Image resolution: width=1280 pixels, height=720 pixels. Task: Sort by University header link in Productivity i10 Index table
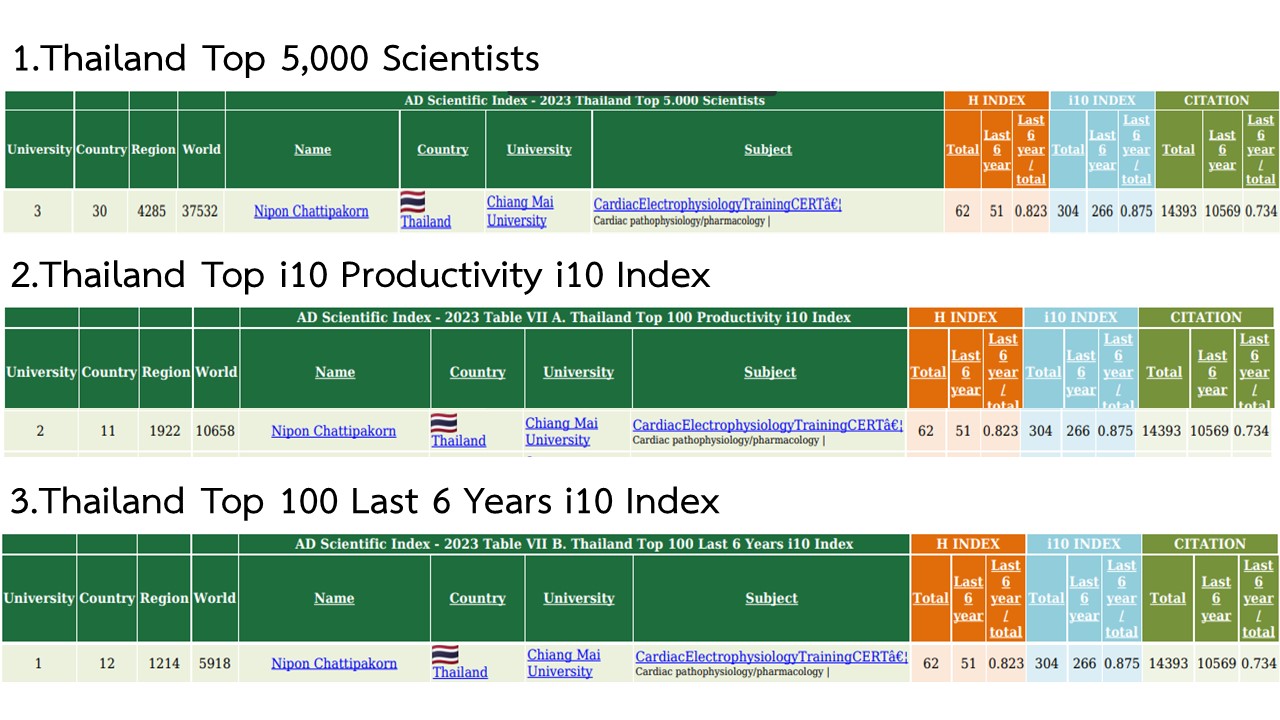click(578, 371)
